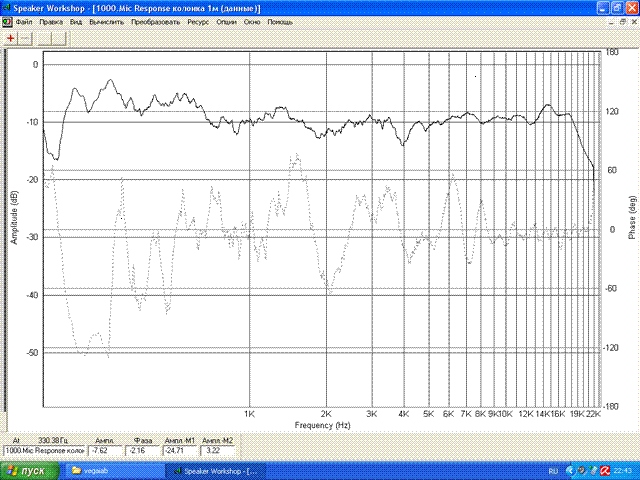Close the inner document window
Image resolution: width=640 pixels, height=480 pixels.
coord(634,22)
